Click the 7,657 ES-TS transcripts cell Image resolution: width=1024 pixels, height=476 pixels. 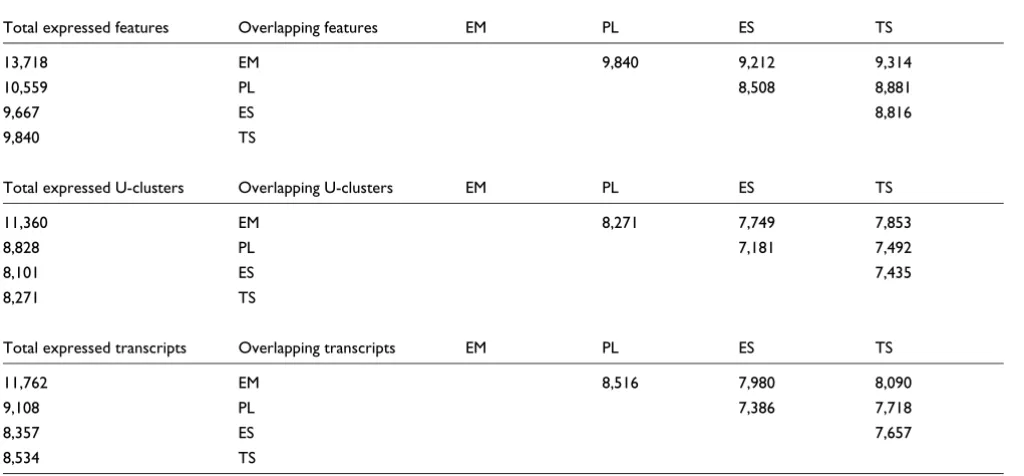(893, 433)
